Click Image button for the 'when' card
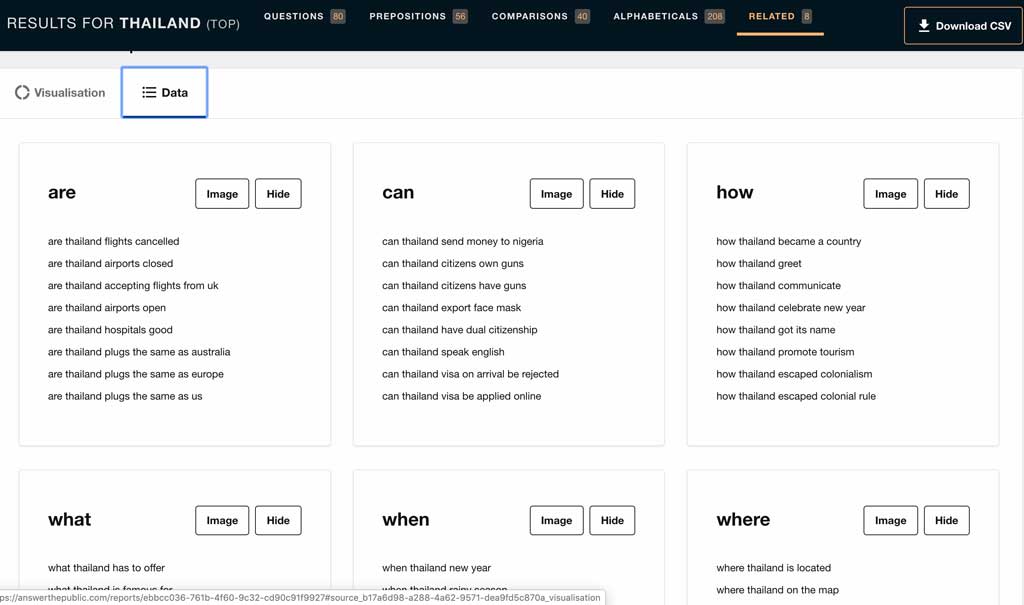This screenshot has width=1024, height=605. pos(556,520)
